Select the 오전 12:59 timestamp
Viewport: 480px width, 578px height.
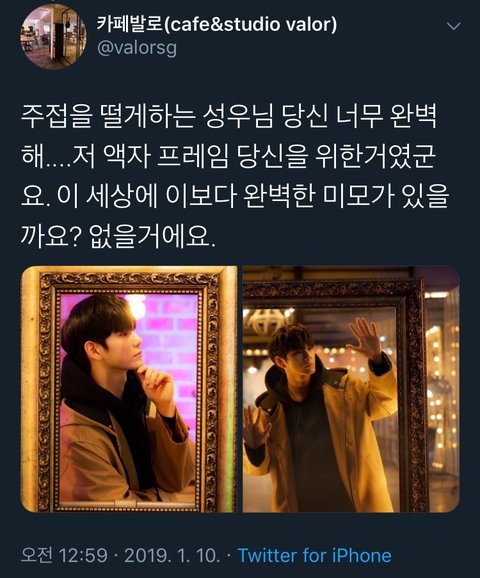[x=64, y=555]
